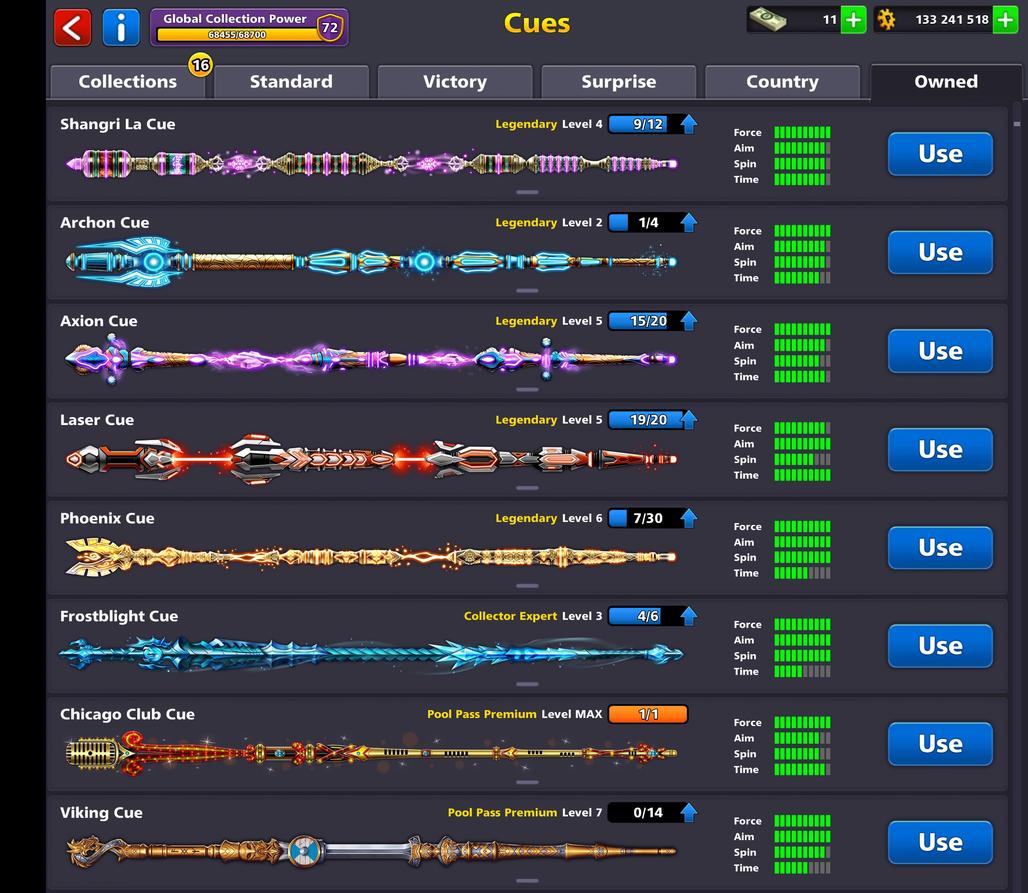Click the gold coin icon
This screenshot has width=1028, height=893.
pyautogui.click(x=886, y=20)
